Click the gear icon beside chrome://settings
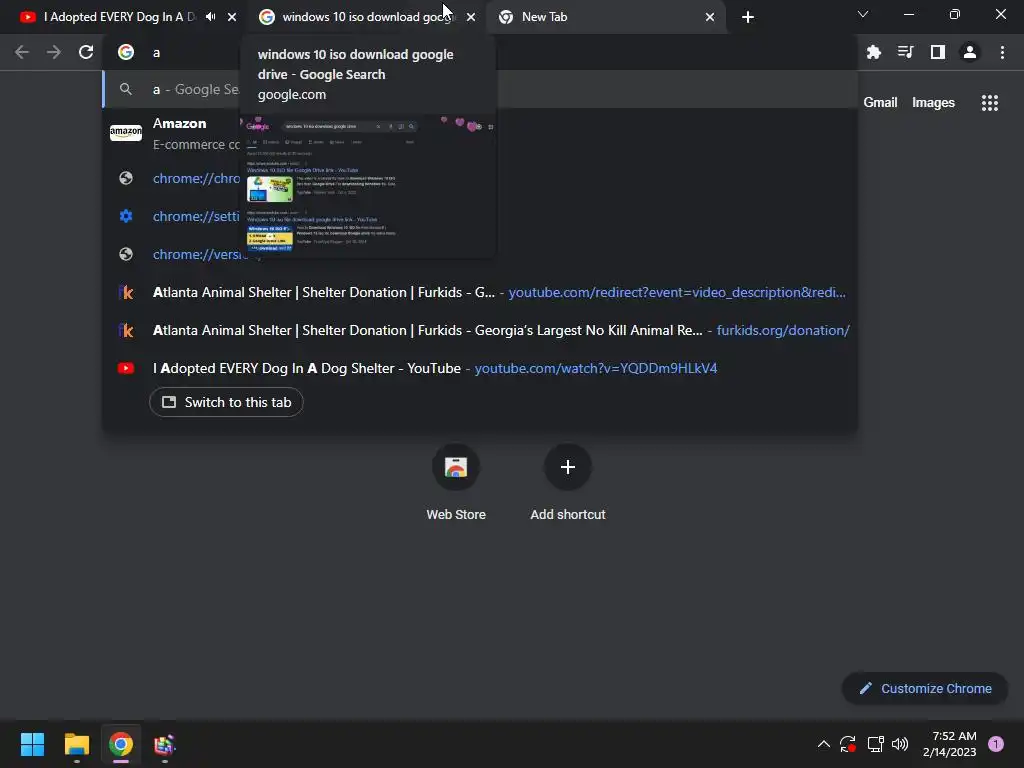Screen dimensions: 1024x768 [126, 216]
